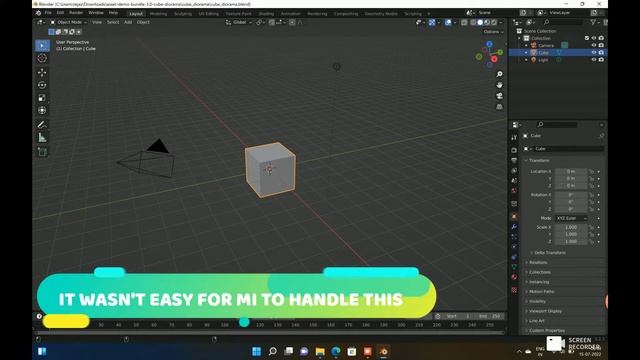The image size is (640, 360).
Task: Open the Modifier wrench properties tab
Action: tap(514, 227)
